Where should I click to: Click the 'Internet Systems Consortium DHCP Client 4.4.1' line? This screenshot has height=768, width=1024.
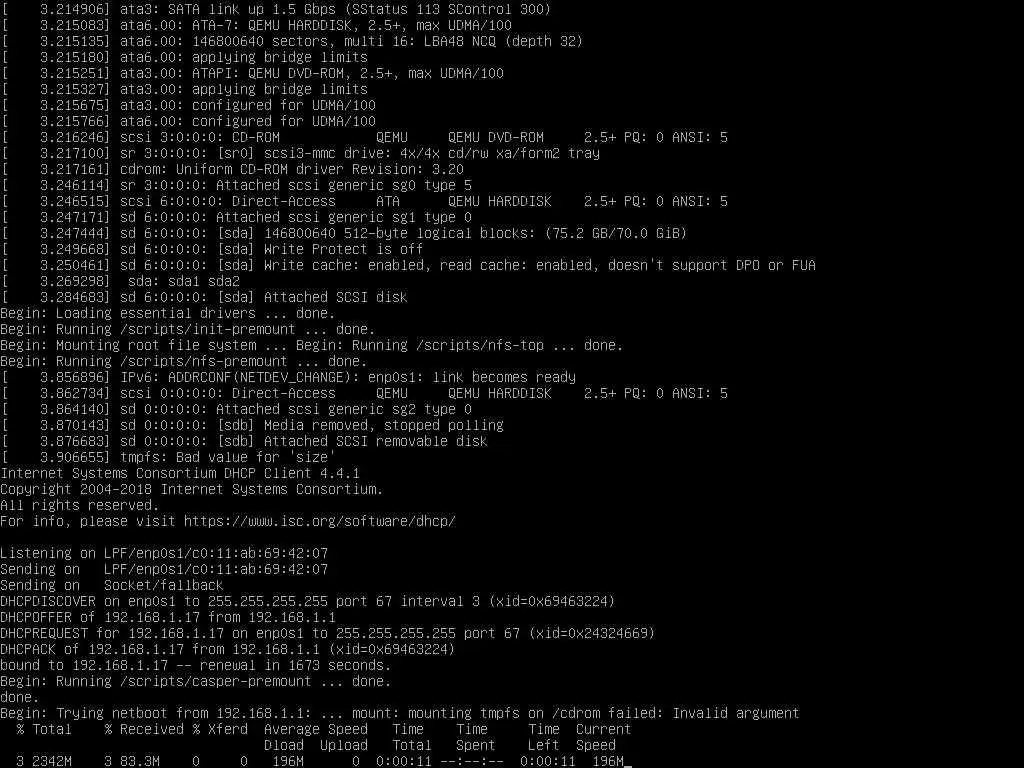tap(180, 473)
